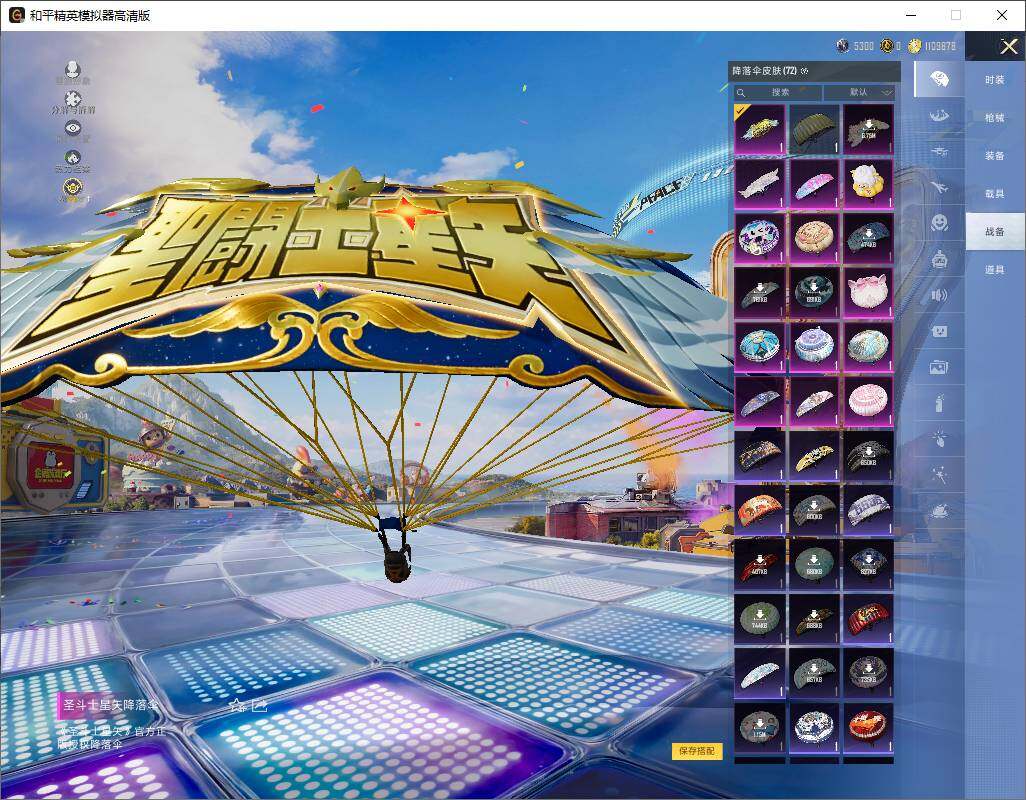Favorite the parachute with the star icon
The image size is (1026, 800).
[x=237, y=705]
